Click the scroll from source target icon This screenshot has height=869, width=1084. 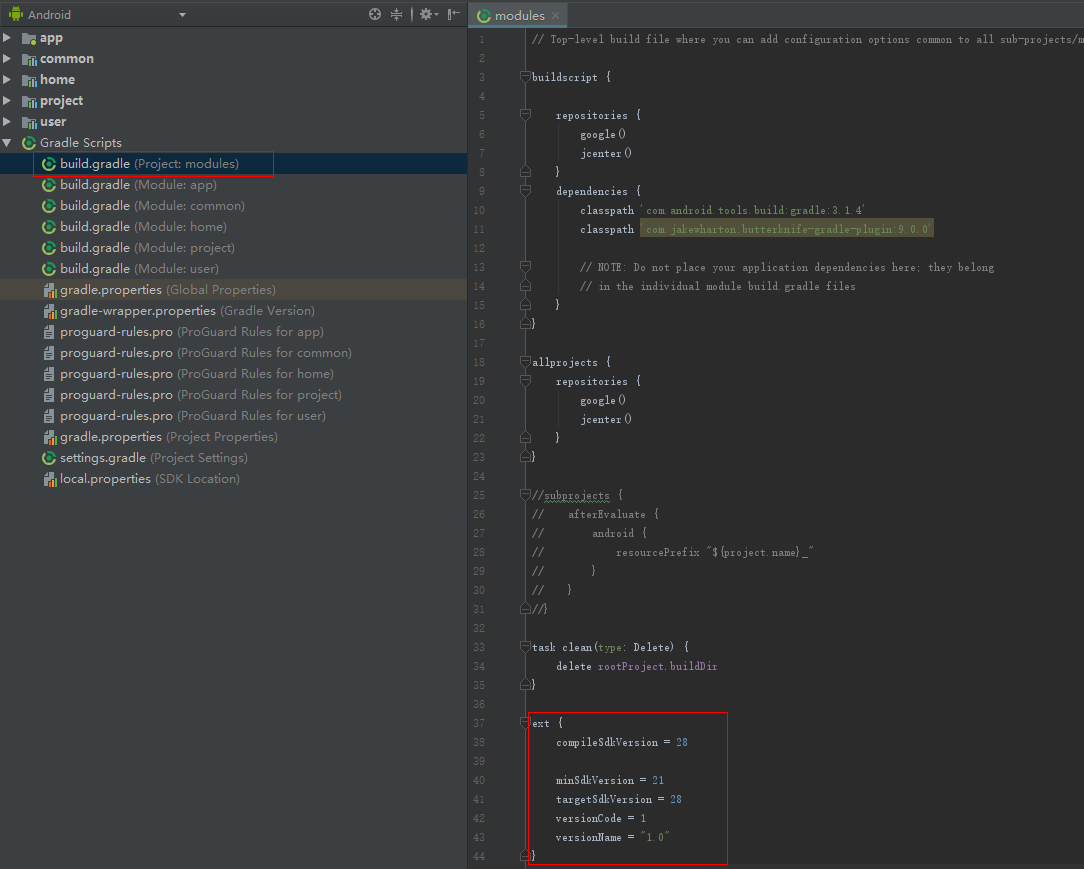(x=375, y=14)
